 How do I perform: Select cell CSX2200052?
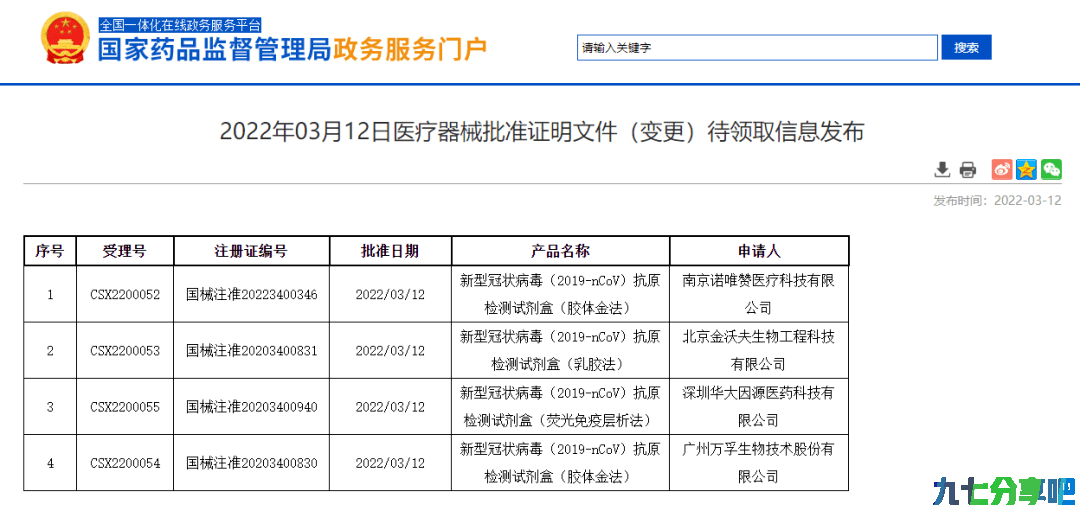(x=125, y=294)
